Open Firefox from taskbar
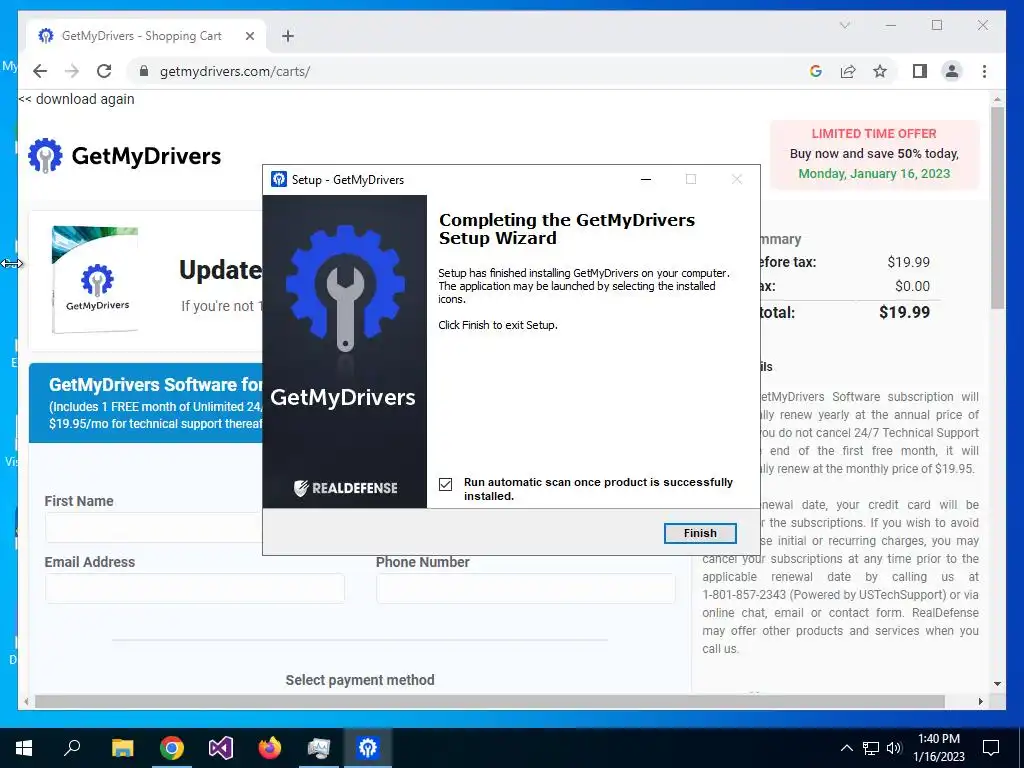 pyautogui.click(x=270, y=748)
